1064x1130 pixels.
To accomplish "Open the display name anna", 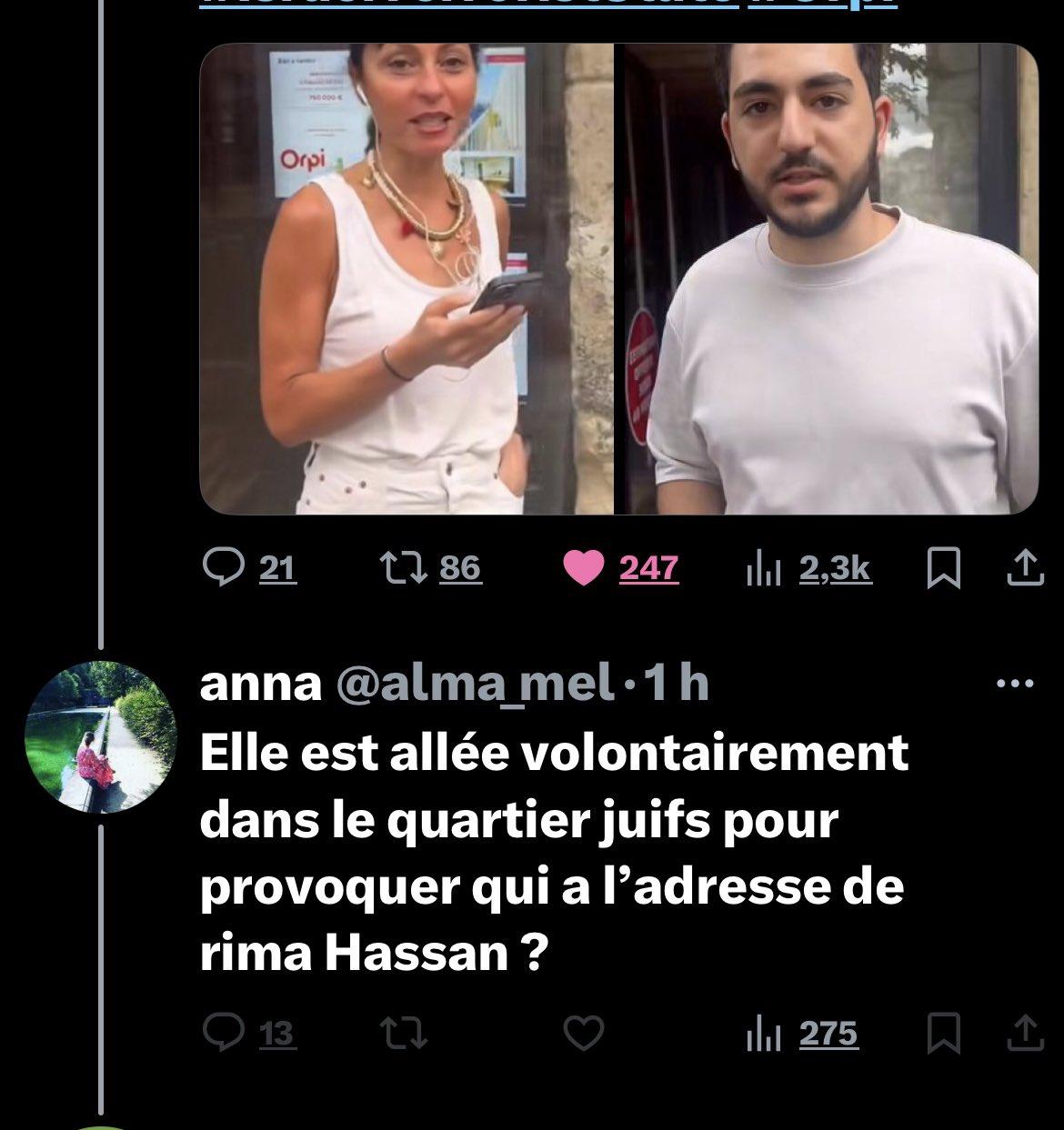I will (260, 685).
